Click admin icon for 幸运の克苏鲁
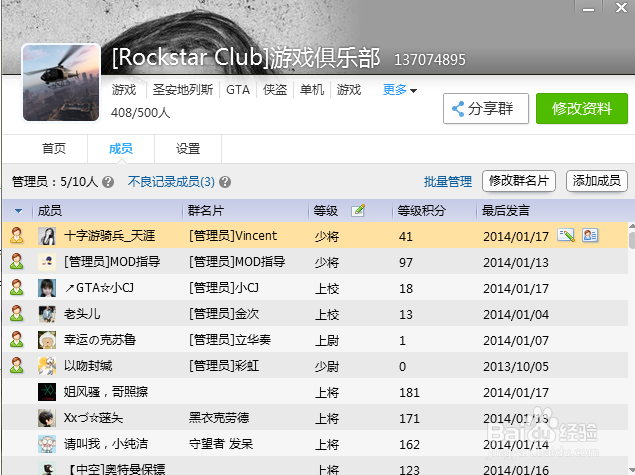635x475 pixels. [x=17, y=339]
